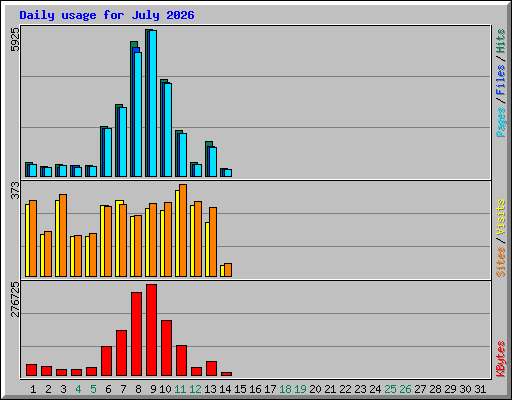Click the yellow 'Visits' legend label
The width and height of the screenshot is (512, 400).
coord(501,217)
